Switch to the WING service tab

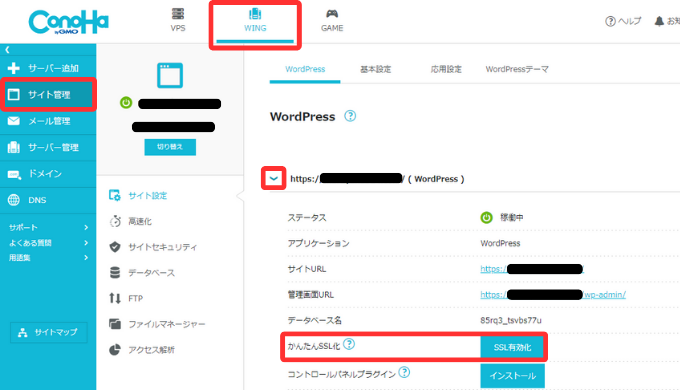pos(255,20)
